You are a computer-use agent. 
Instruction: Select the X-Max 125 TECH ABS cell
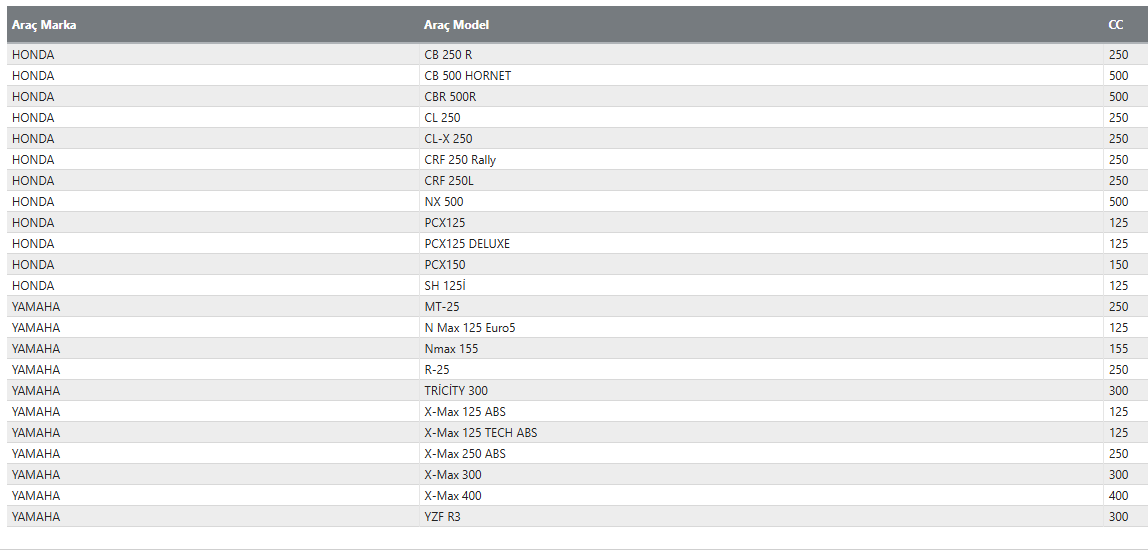tap(481, 433)
